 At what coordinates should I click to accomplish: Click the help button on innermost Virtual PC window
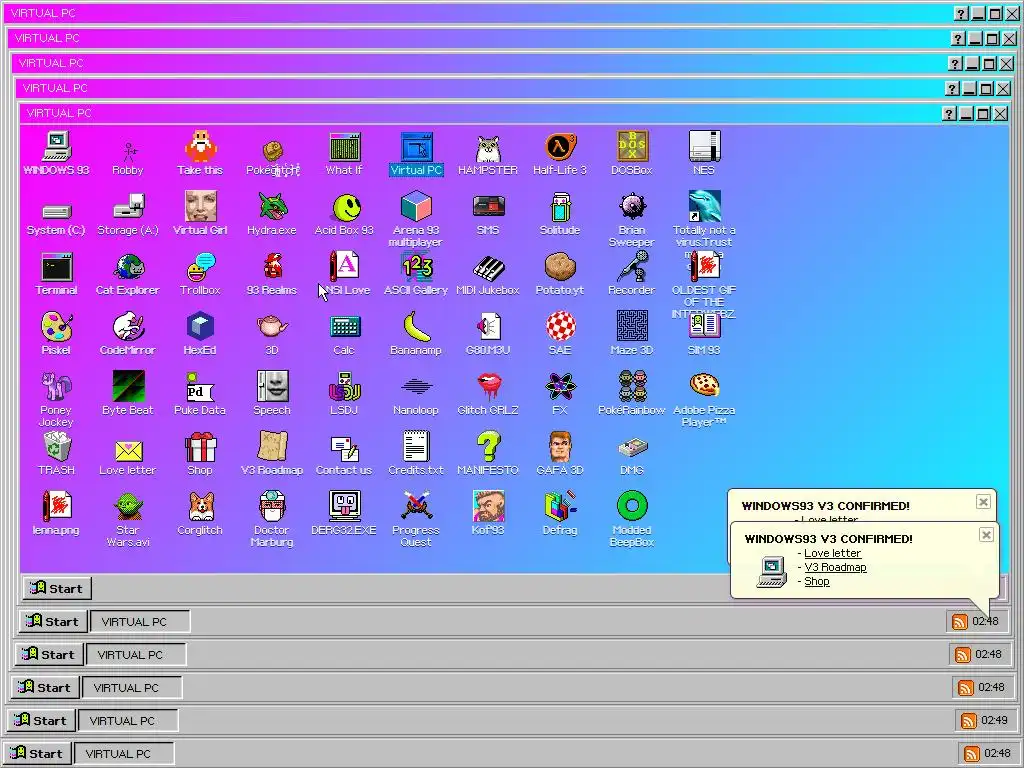[x=950, y=114]
